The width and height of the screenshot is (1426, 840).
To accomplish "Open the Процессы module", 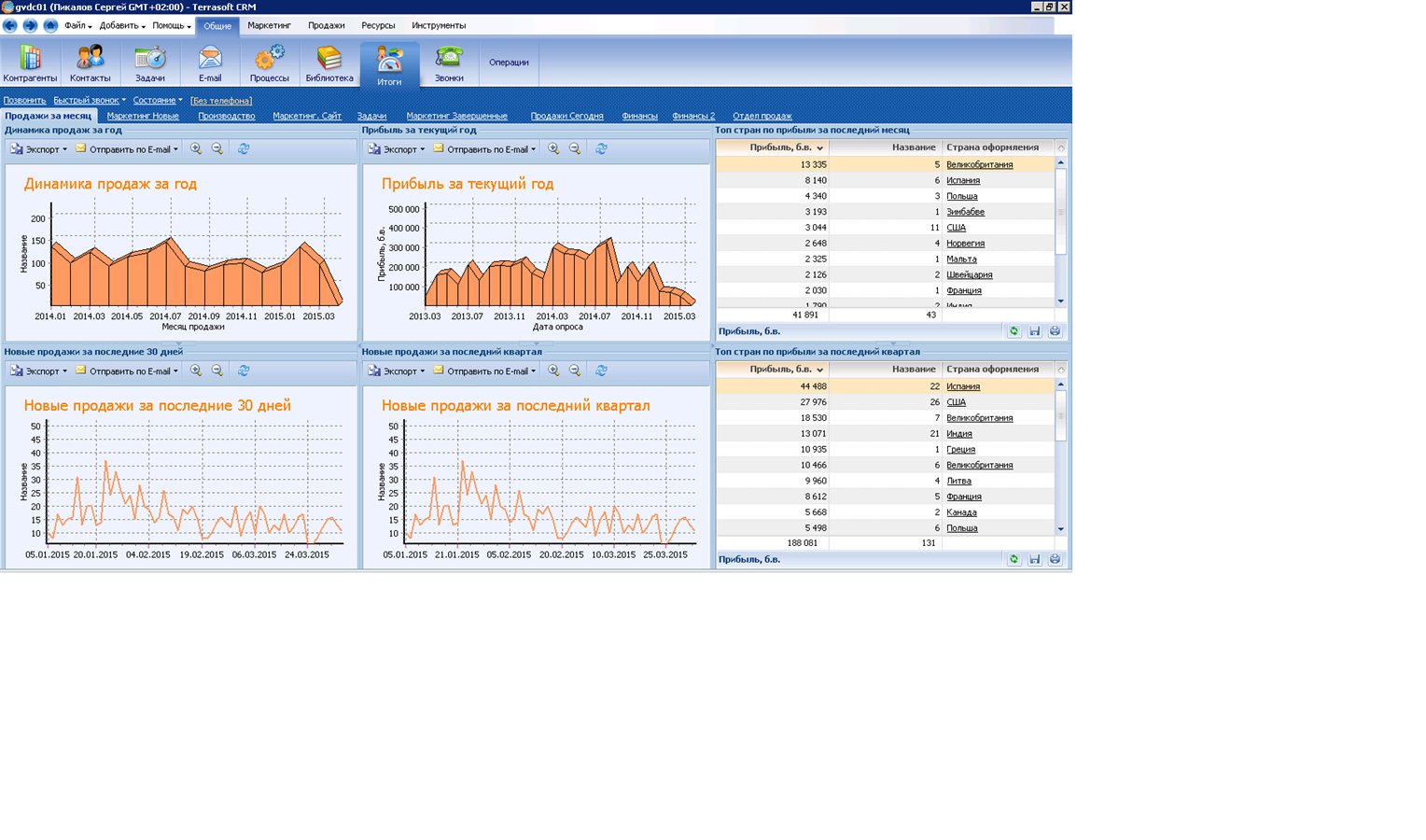I will click(x=269, y=63).
